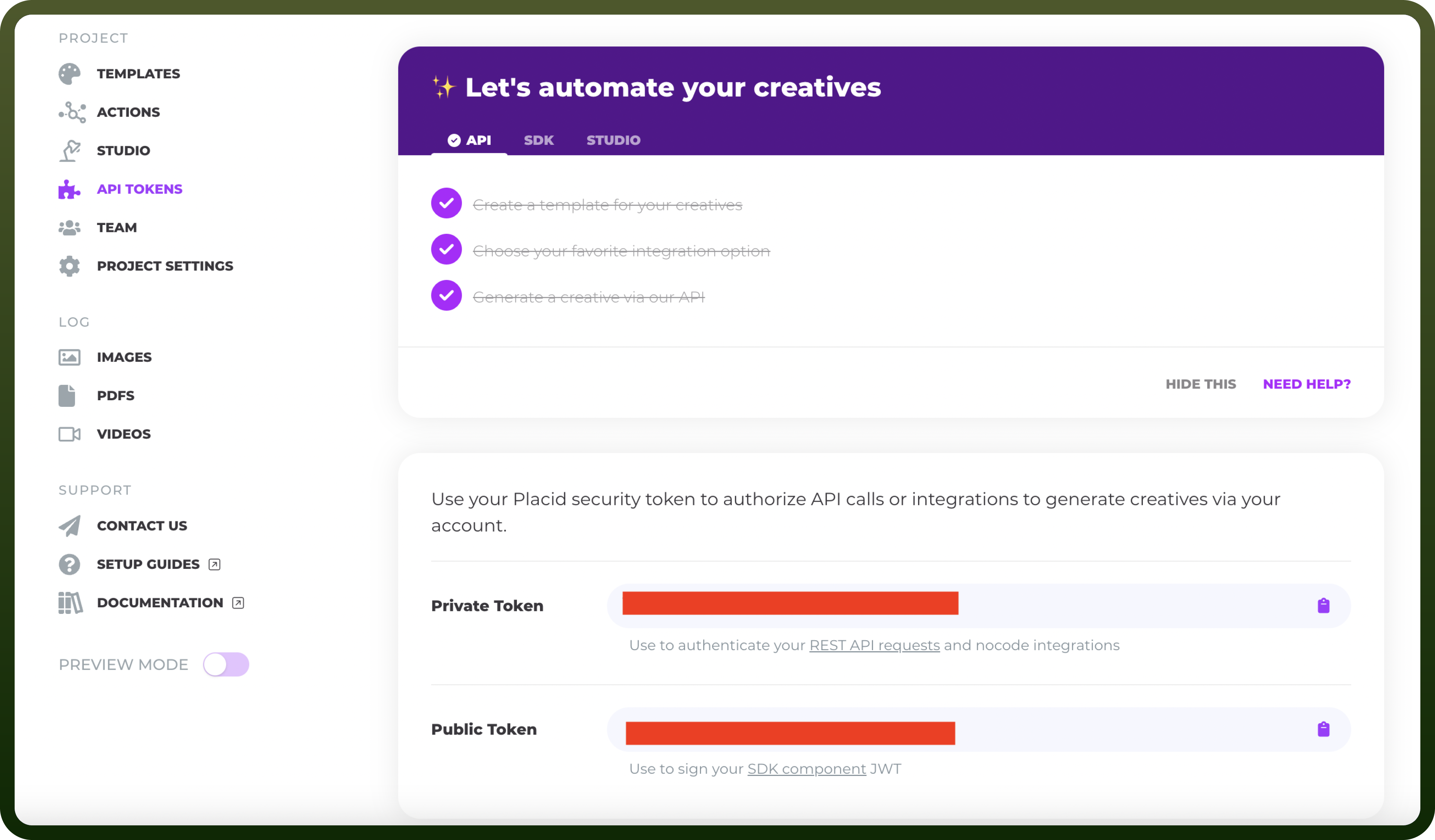Open the NEED HELP? link
The image size is (1435, 840).
1306,384
